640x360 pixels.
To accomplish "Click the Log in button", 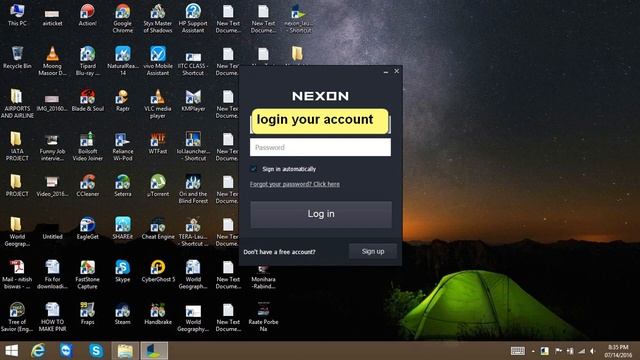I will 321,214.
